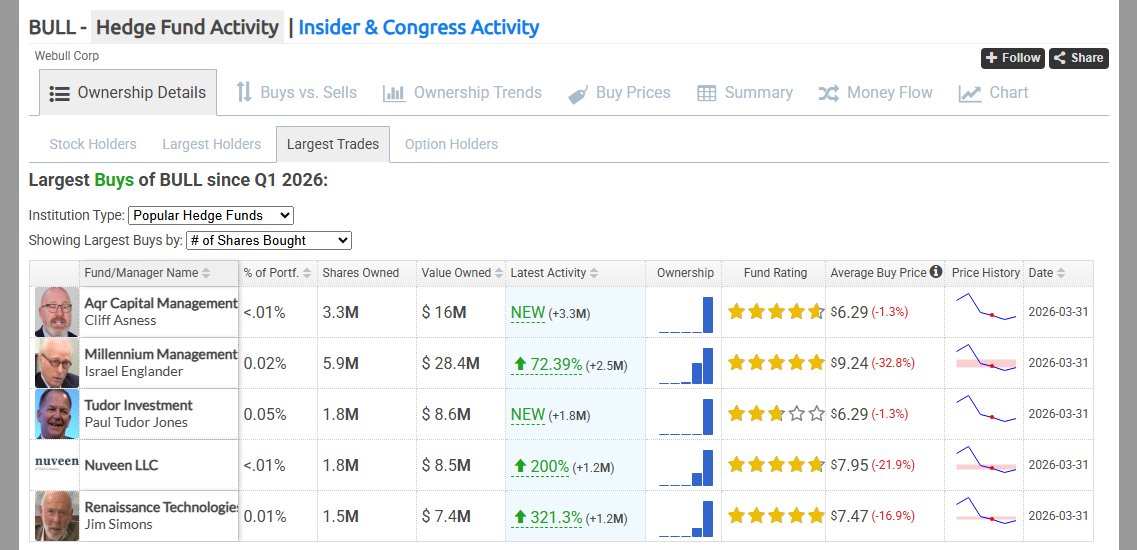Click the $9.24 average buy price
Image resolution: width=1137 pixels, height=550 pixels.
(x=850, y=363)
